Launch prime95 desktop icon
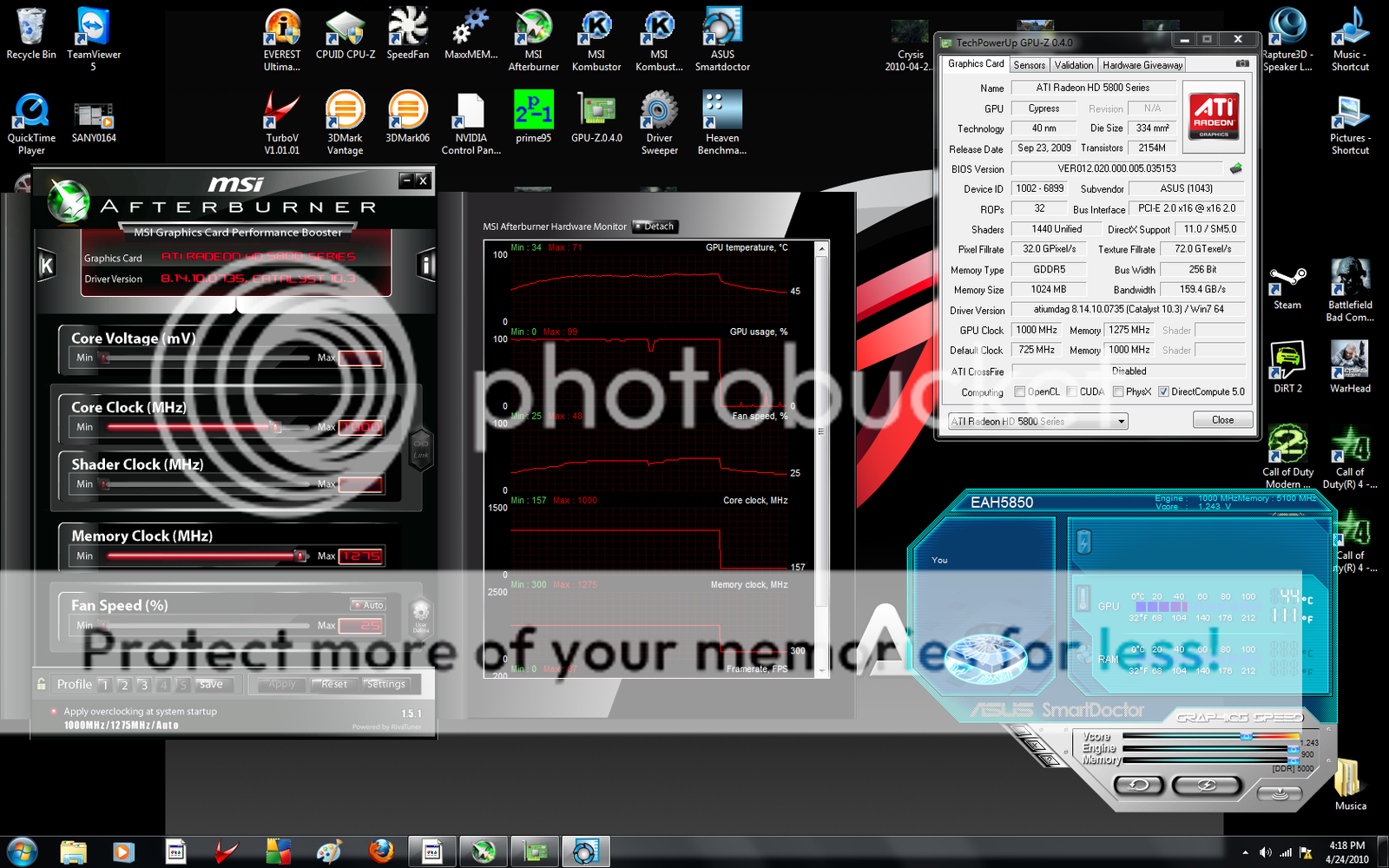Viewport: 1389px width, 868px height. point(534,117)
